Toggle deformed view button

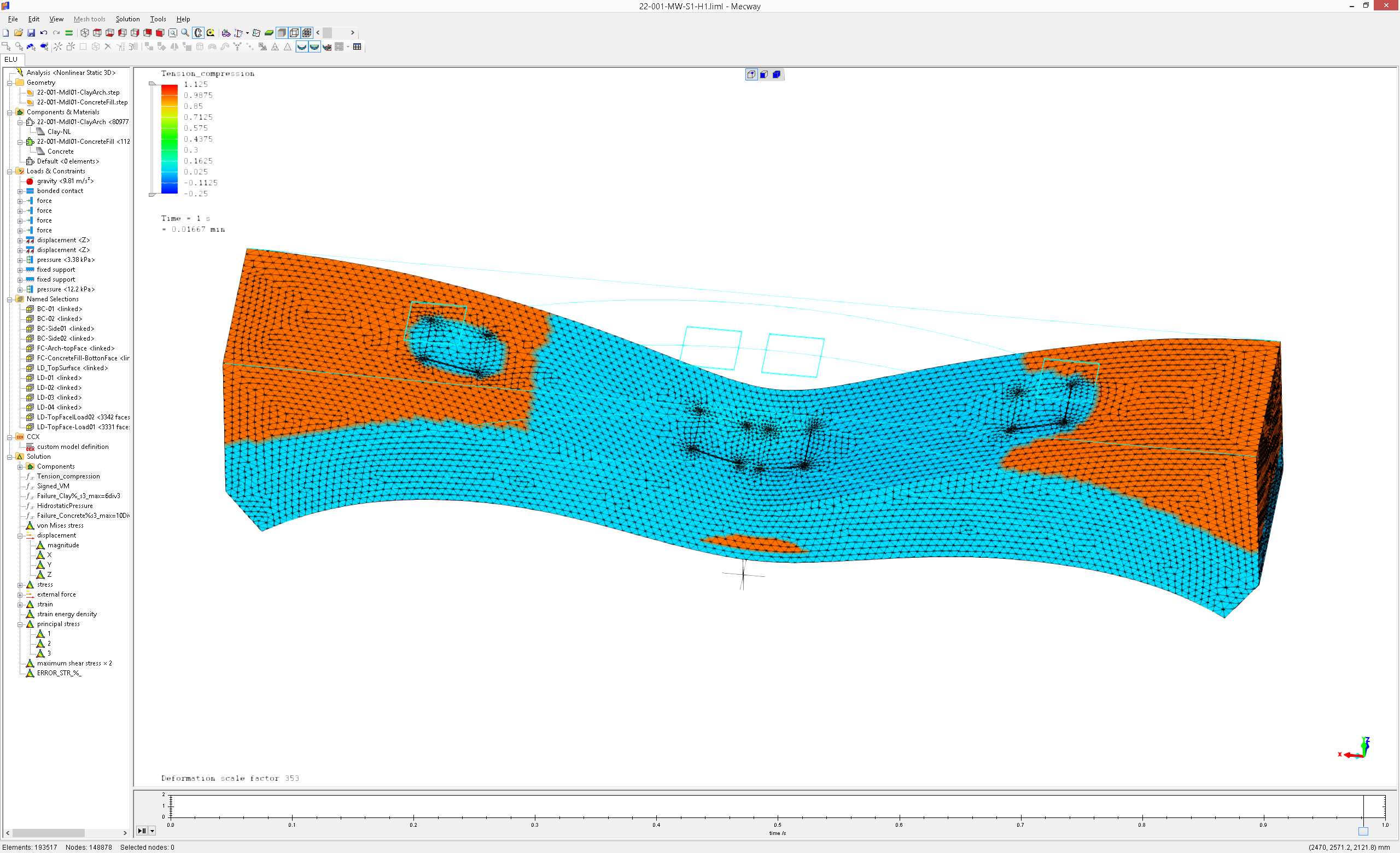(x=302, y=46)
